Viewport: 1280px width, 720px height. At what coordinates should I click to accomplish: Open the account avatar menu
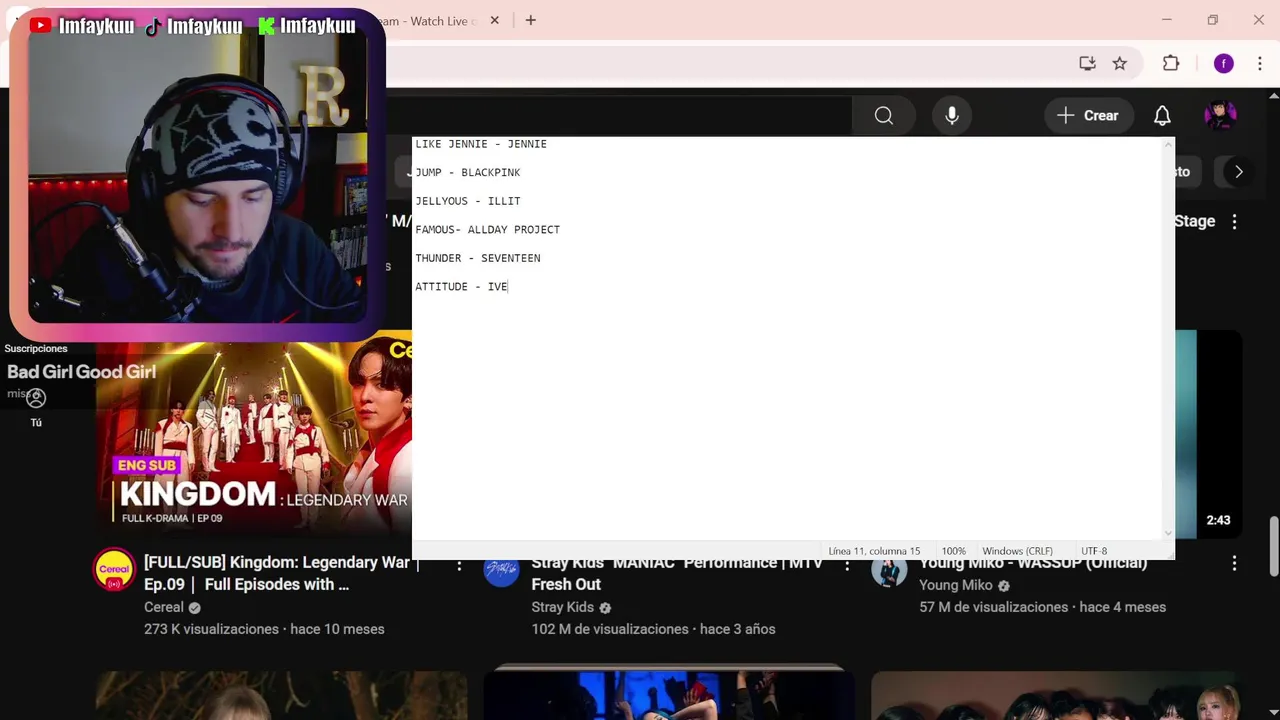(x=1220, y=116)
